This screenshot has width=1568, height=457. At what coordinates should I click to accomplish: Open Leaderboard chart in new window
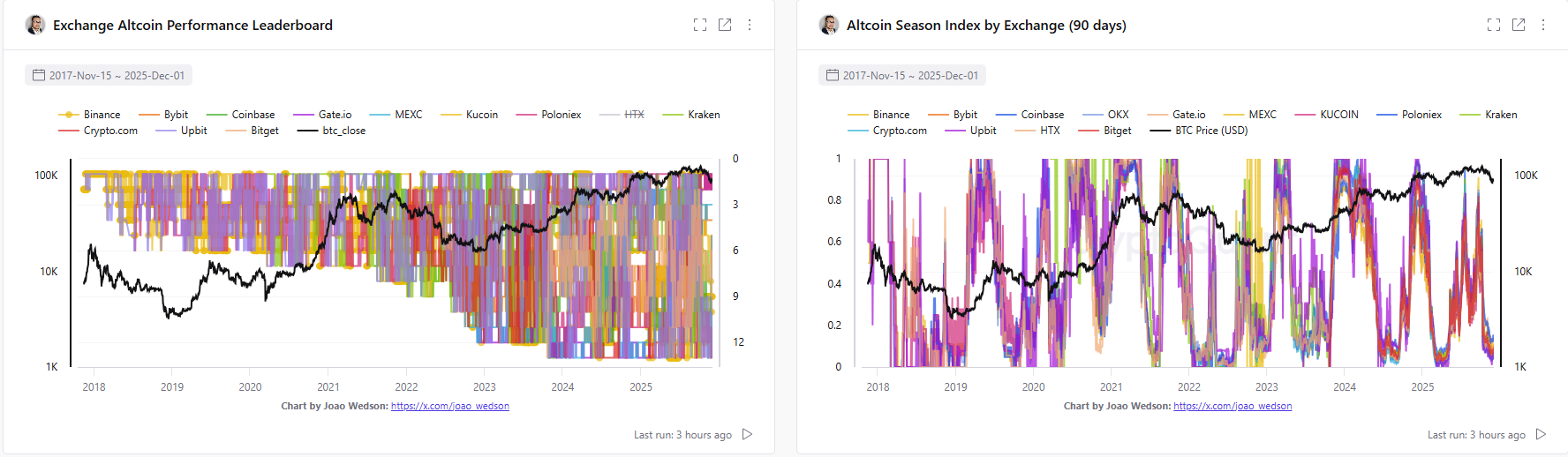pyautogui.click(x=725, y=25)
